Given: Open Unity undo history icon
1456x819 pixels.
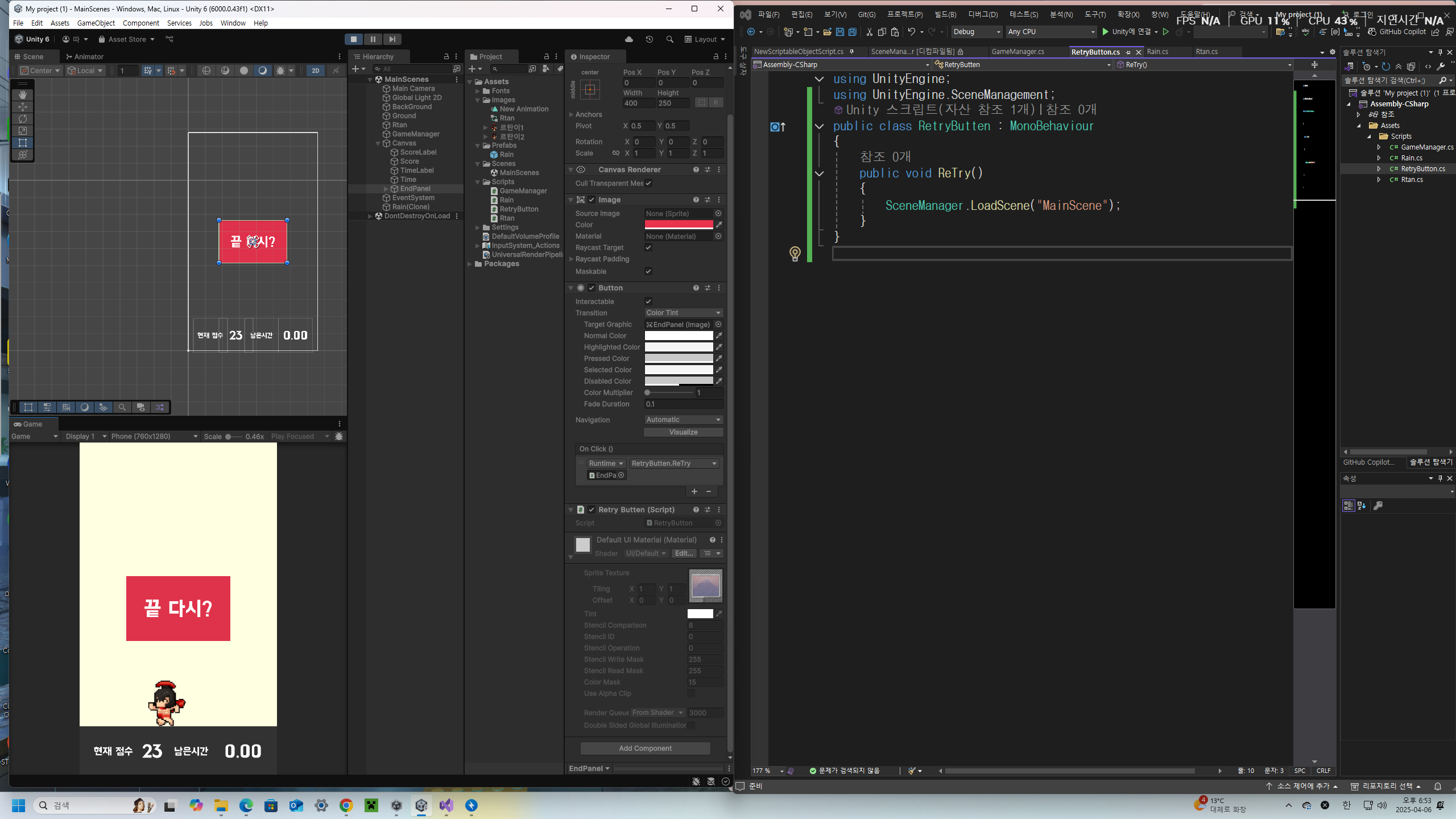Looking at the screenshot, I should pyautogui.click(x=650, y=39).
